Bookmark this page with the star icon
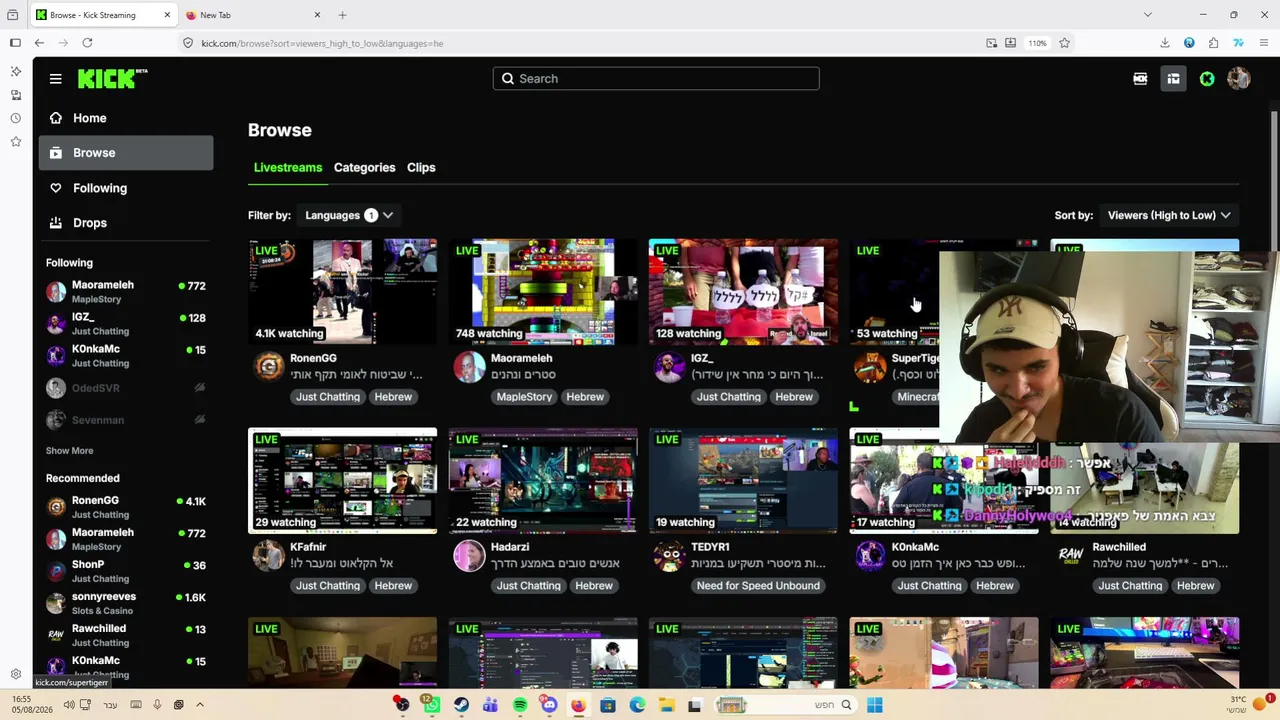This screenshot has height=720, width=1280. (1064, 43)
